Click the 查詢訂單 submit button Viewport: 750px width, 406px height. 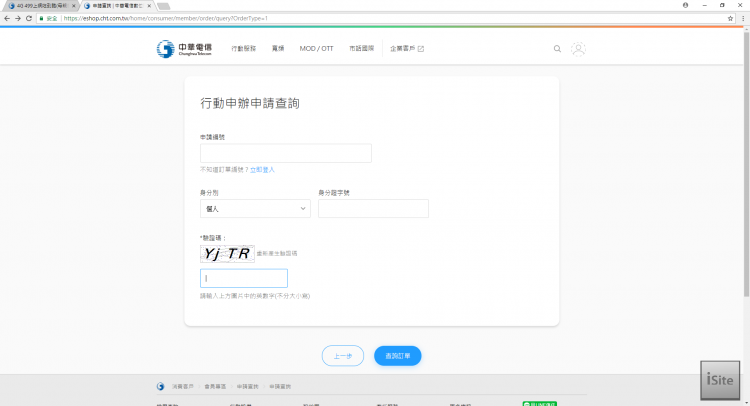(398, 355)
